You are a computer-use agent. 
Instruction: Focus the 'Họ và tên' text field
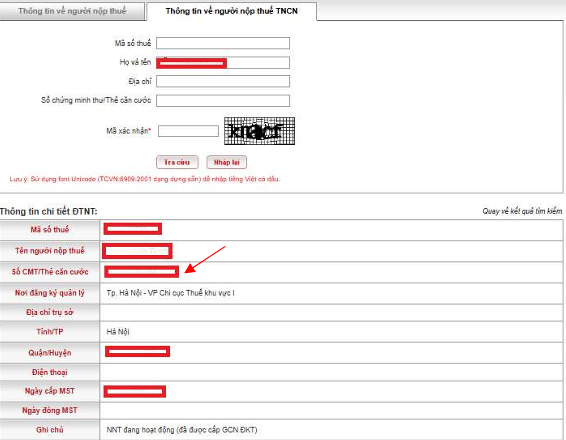click(x=223, y=62)
